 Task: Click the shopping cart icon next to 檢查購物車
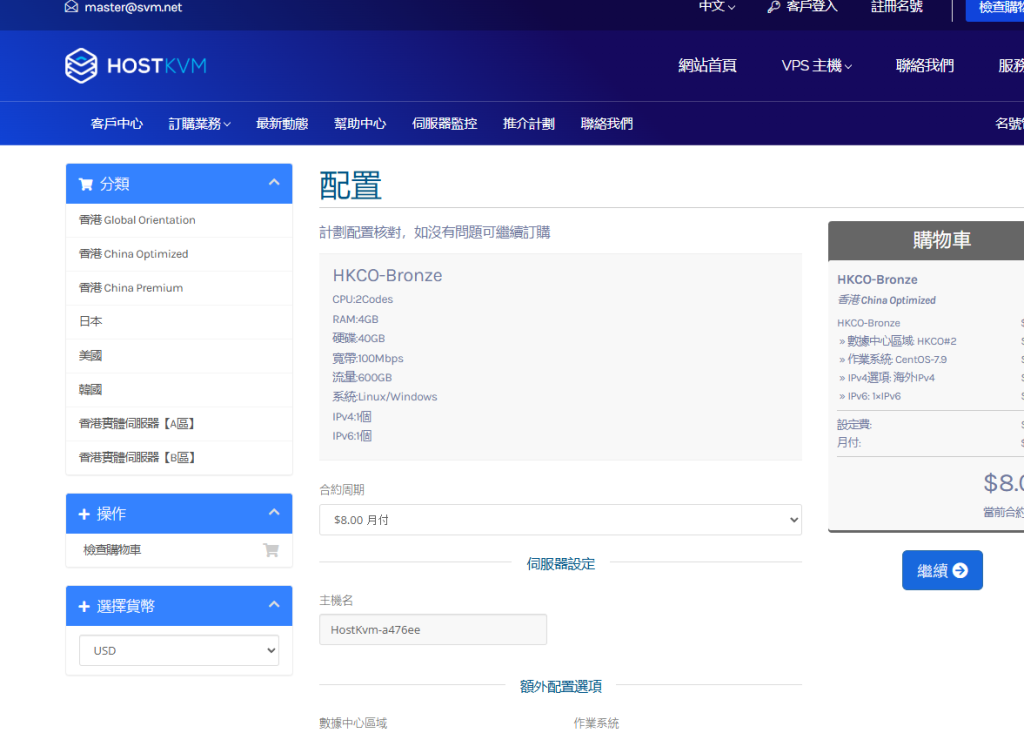[x=270, y=550]
